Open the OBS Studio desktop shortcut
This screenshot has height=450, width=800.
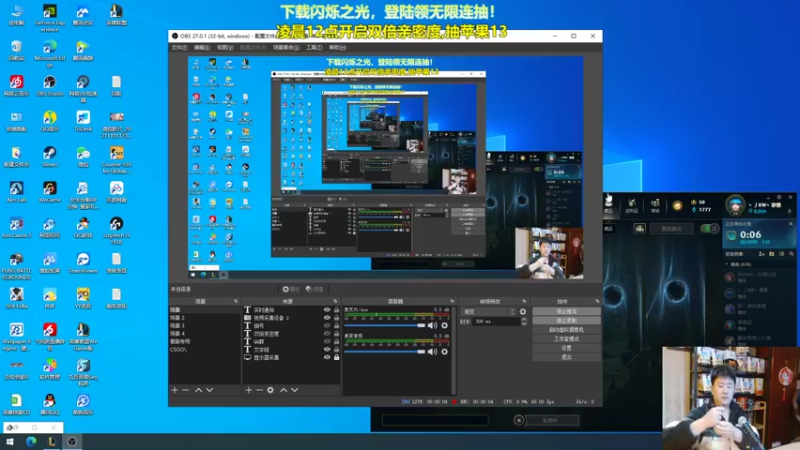coord(49,86)
